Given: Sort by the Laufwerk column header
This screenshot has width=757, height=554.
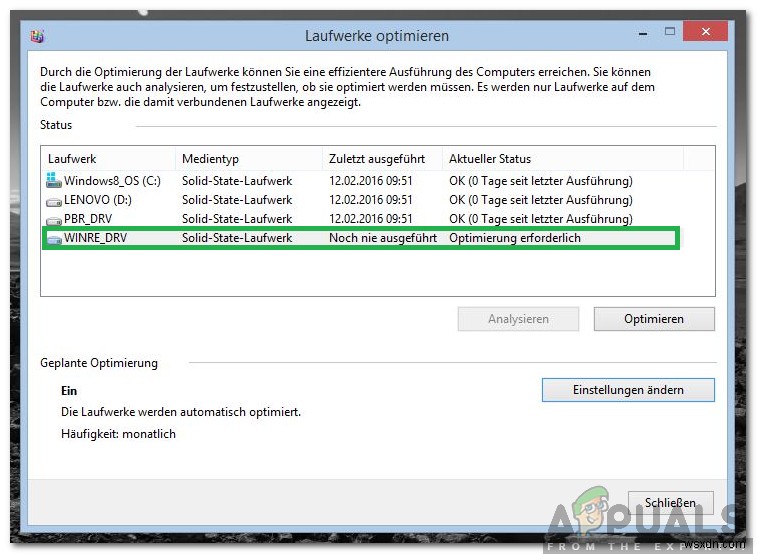Looking at the screenshot, I should (x=72, y=159).
